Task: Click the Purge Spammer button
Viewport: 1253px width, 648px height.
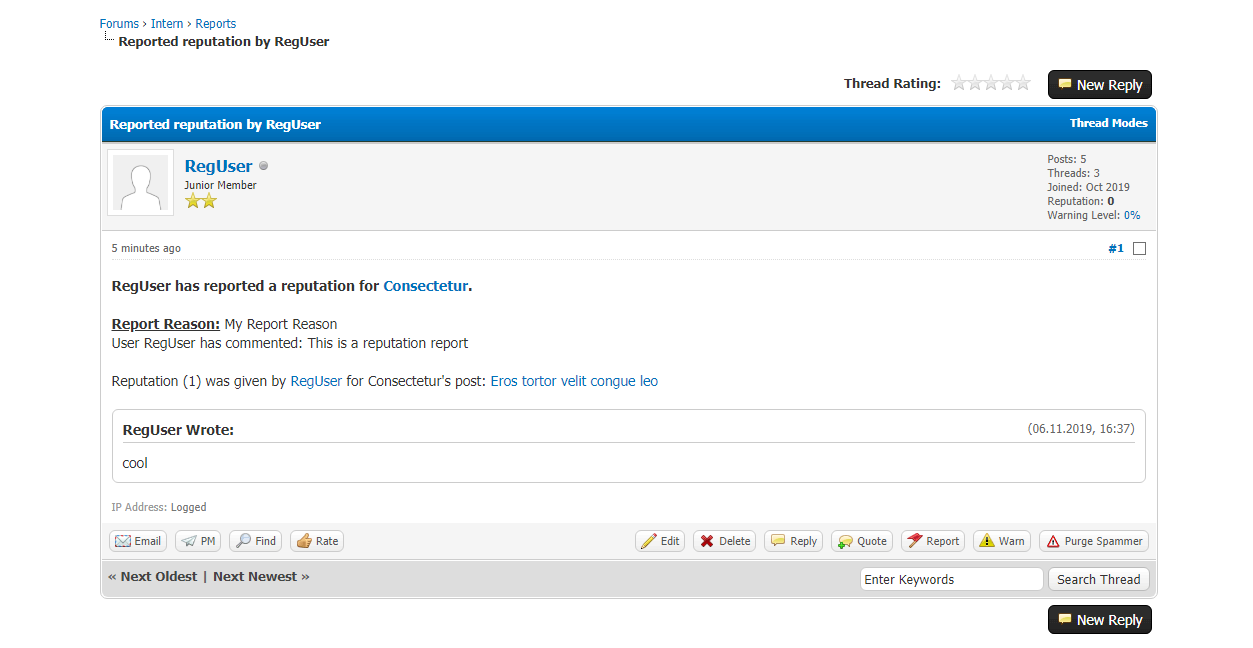Action: click(x=1093, y=541)
